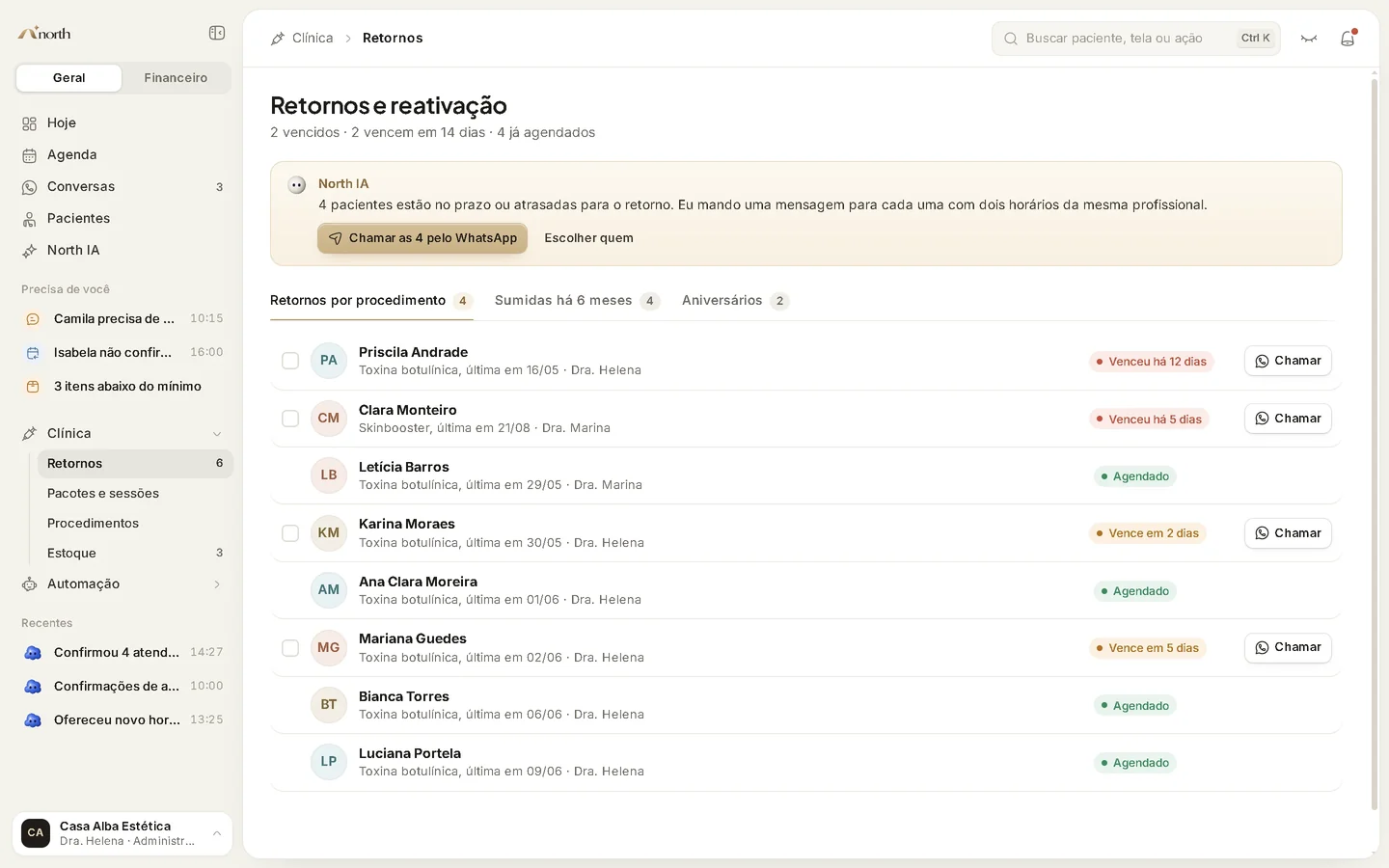Open Retornos por procedimento tab
This screenshot has height=868, width=1389.
coord(371,301)
